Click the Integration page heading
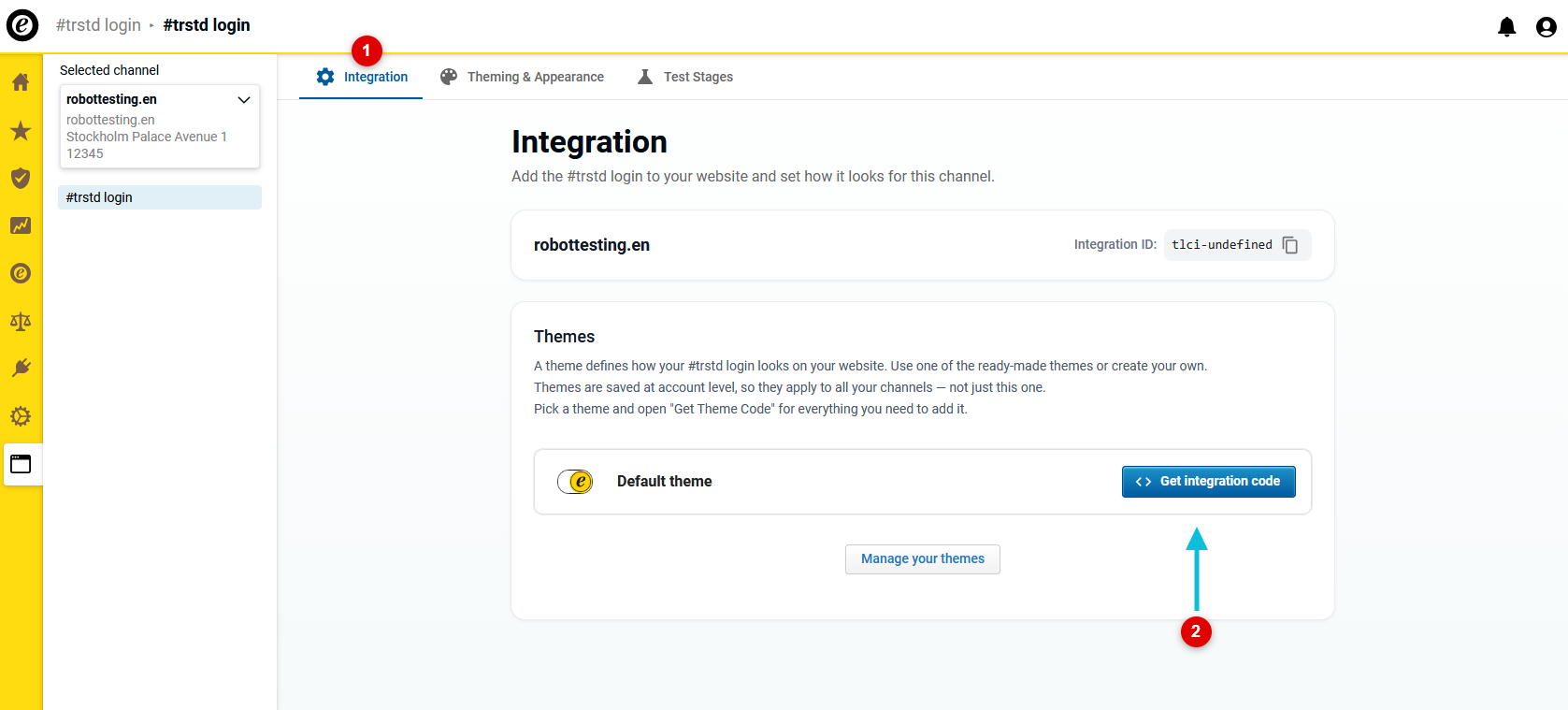Viewport: 1568px width, 710px height. pyautogui.click(x=589, y=142)
